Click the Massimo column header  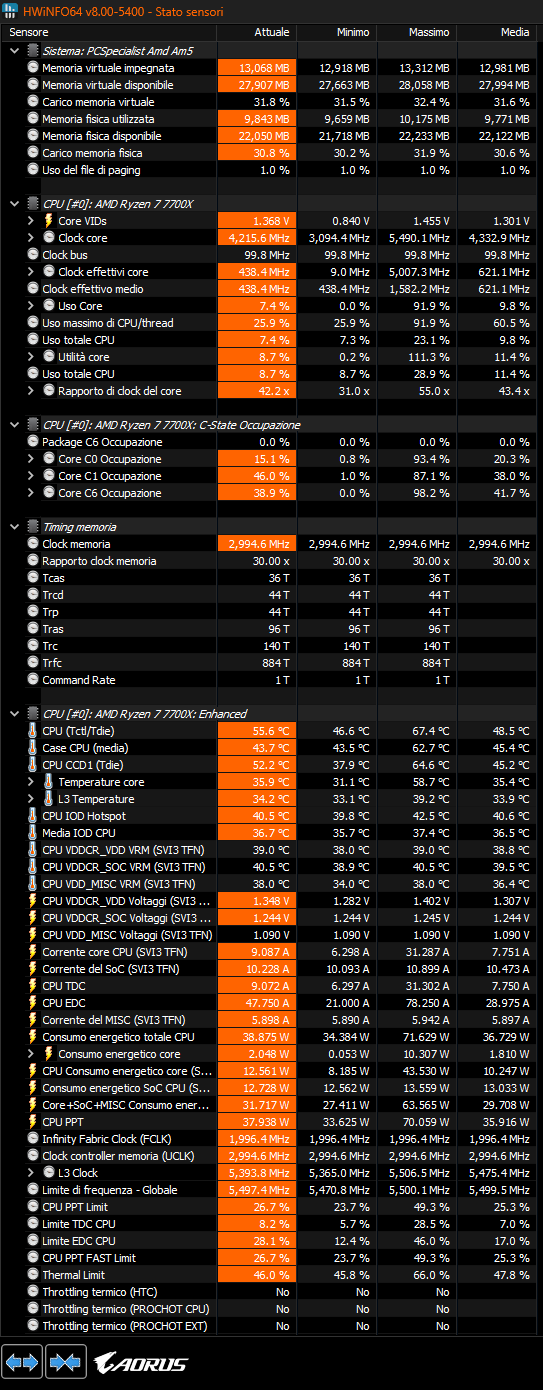416,32
